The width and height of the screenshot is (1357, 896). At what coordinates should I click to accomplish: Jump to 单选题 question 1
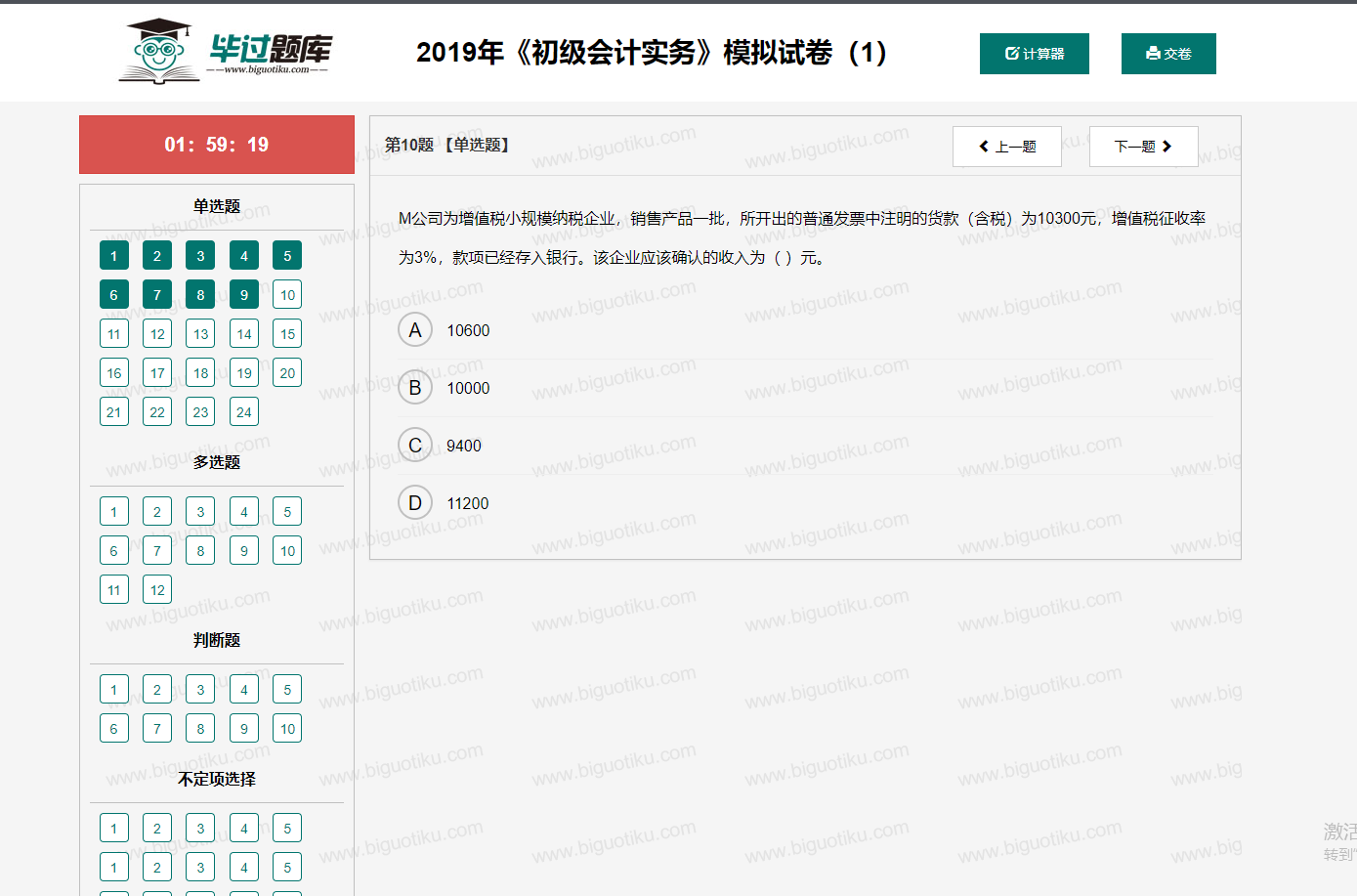tap(114, 256)
